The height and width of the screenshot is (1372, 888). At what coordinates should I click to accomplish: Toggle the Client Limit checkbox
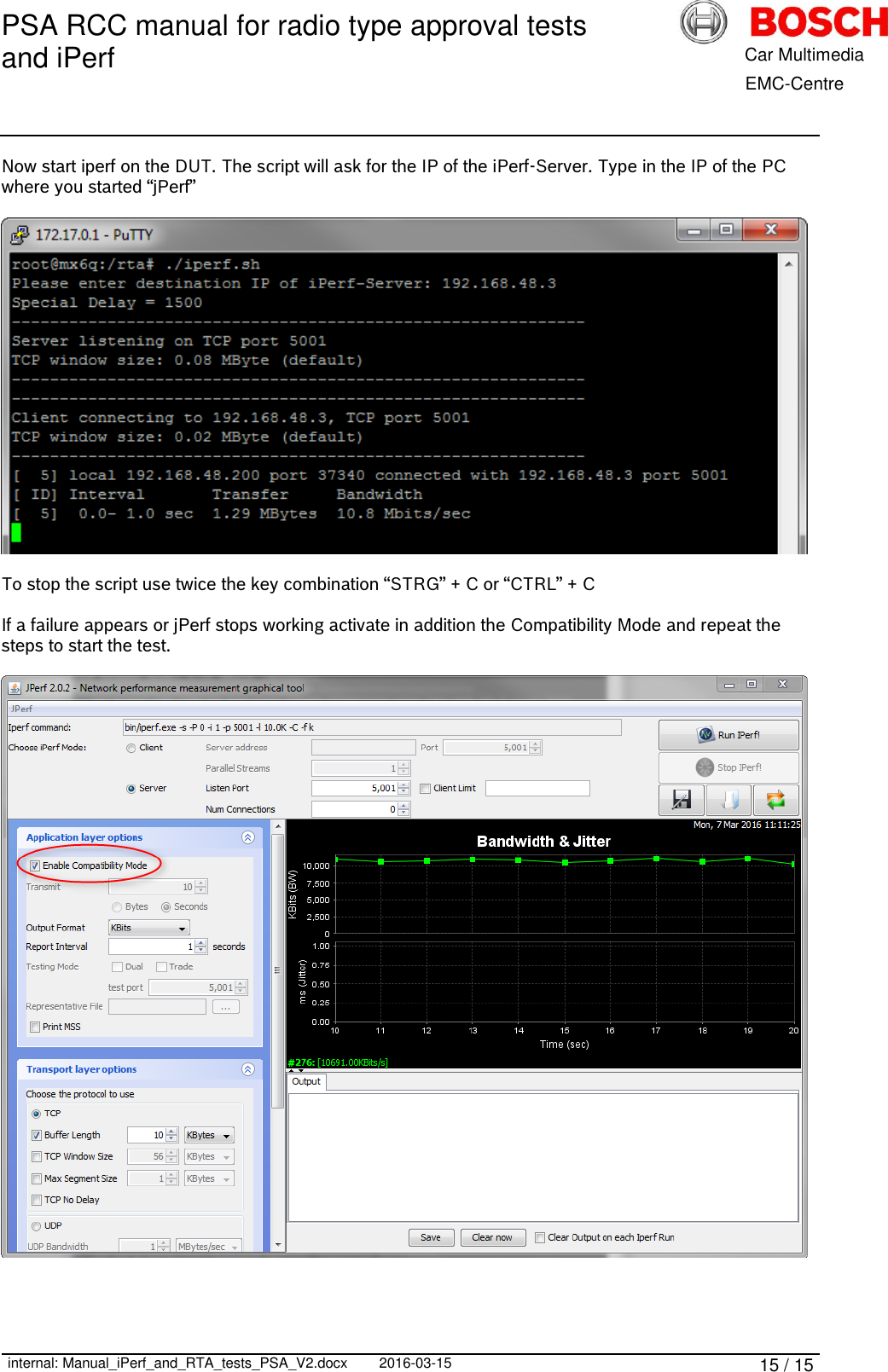pyautogui.click(x=425, y=789)
